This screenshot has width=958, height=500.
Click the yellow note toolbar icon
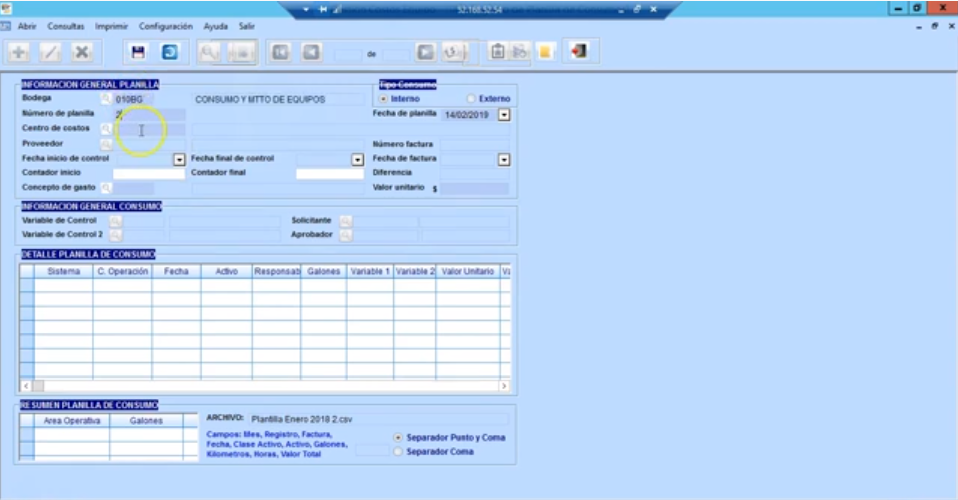[x=545, y=52]
